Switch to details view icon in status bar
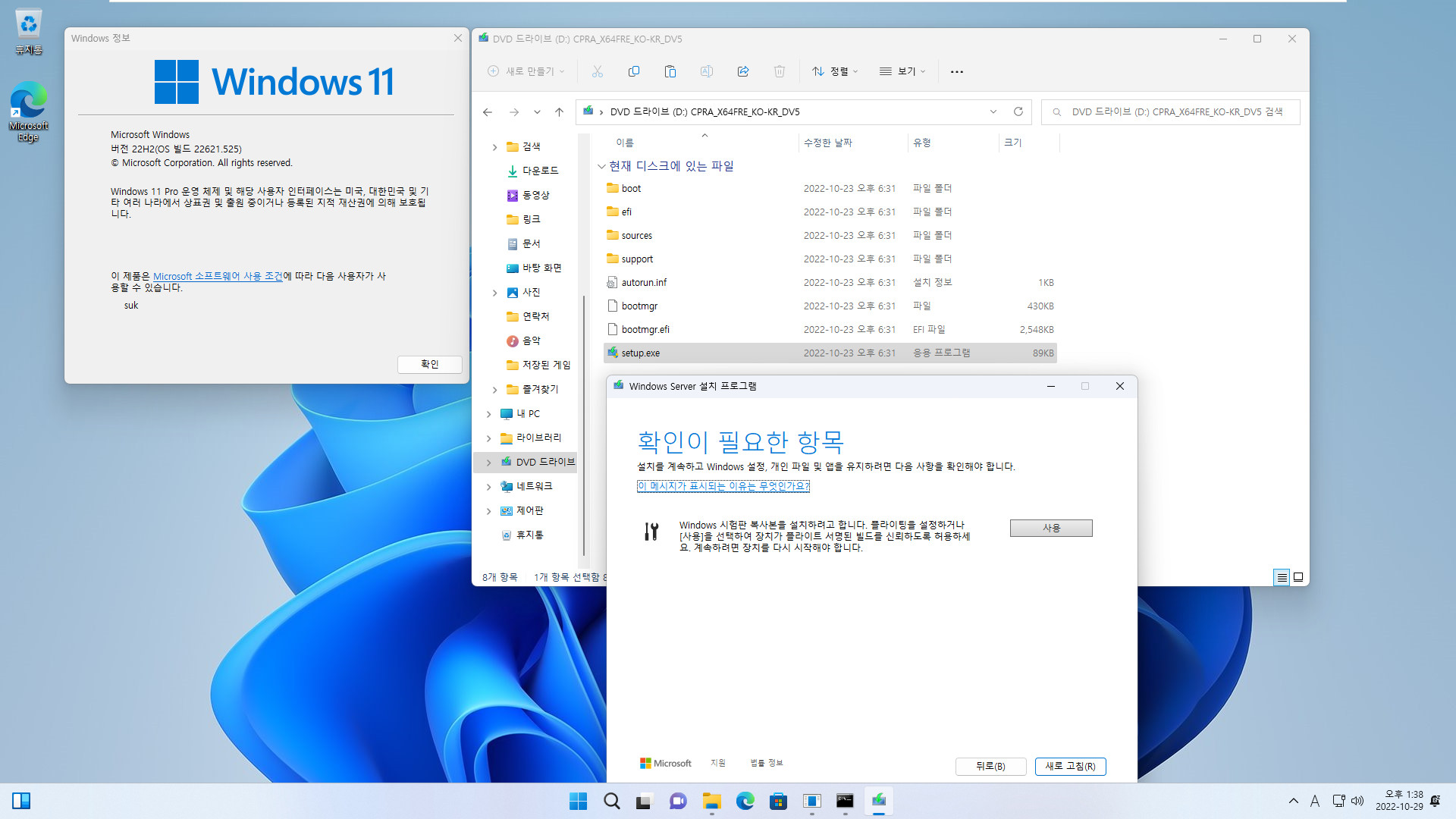The height and width of the screenshot is (819, 1456). click(x=1282, y=577)
